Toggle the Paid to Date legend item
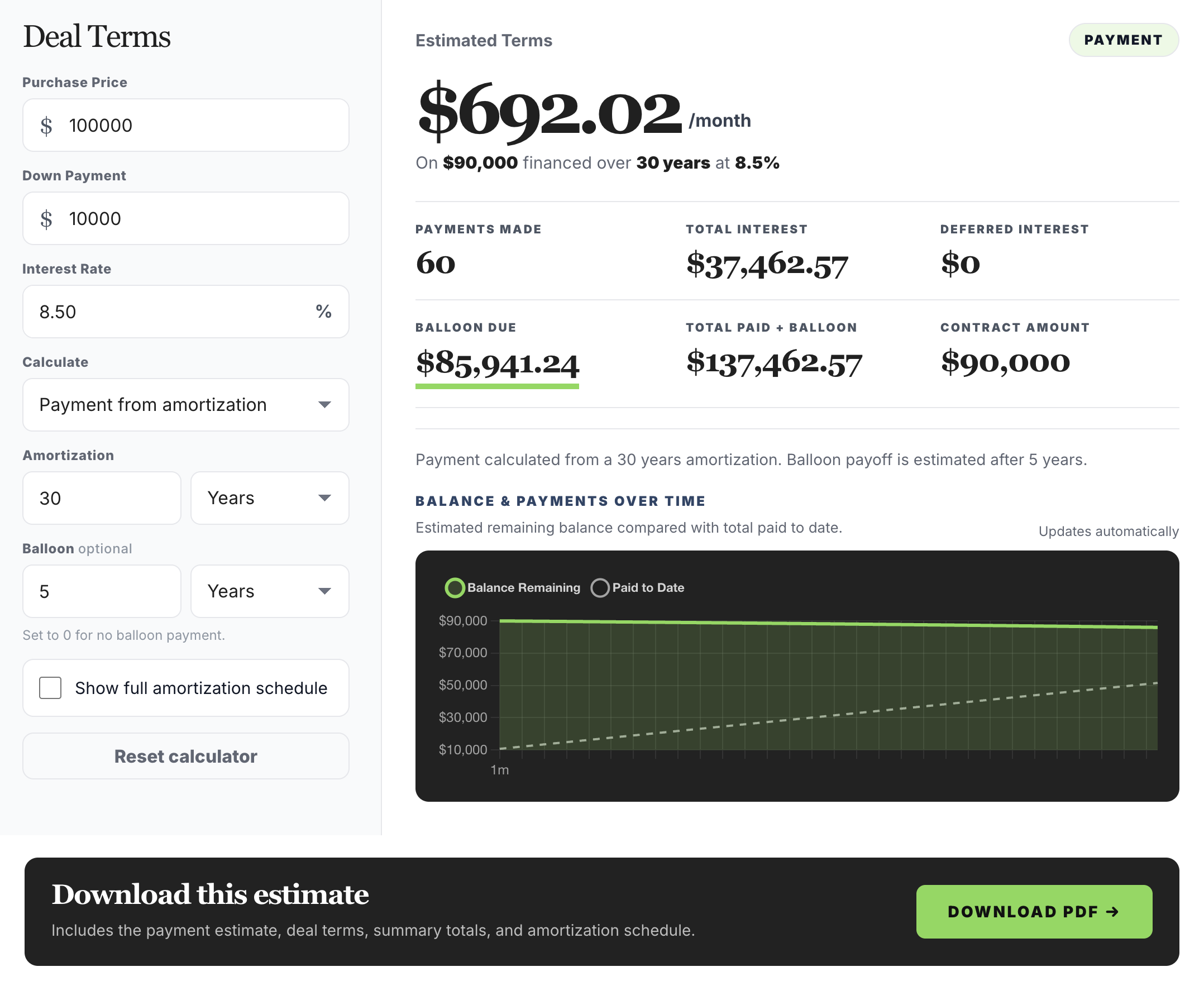The image size is (1204, 986). pos(637,587)
